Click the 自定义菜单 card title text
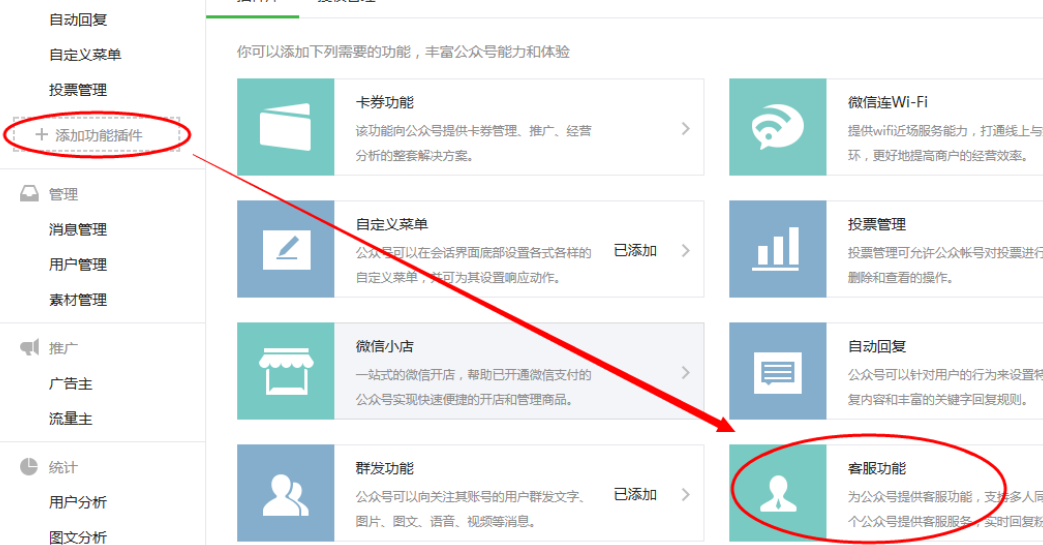 pos(392,224)
